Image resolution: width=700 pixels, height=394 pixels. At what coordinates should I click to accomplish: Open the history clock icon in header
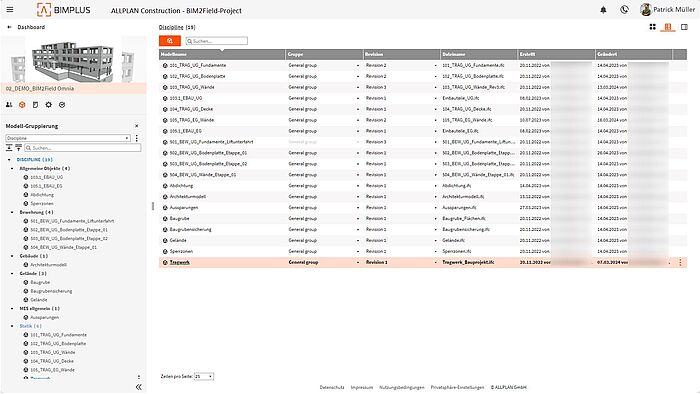624,10
